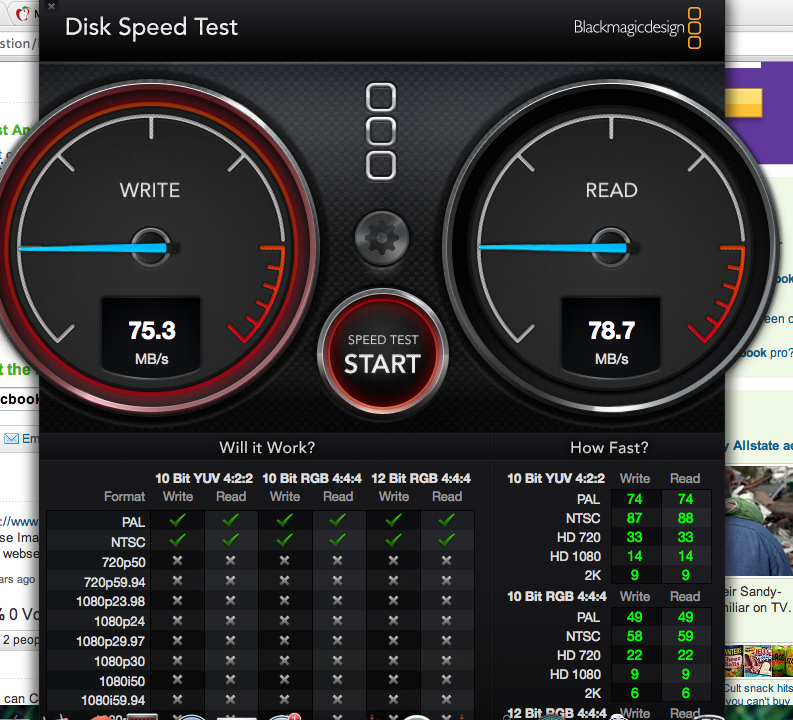
Task: Click YUV HD 720 write value 33
Action: pos(634,537)
